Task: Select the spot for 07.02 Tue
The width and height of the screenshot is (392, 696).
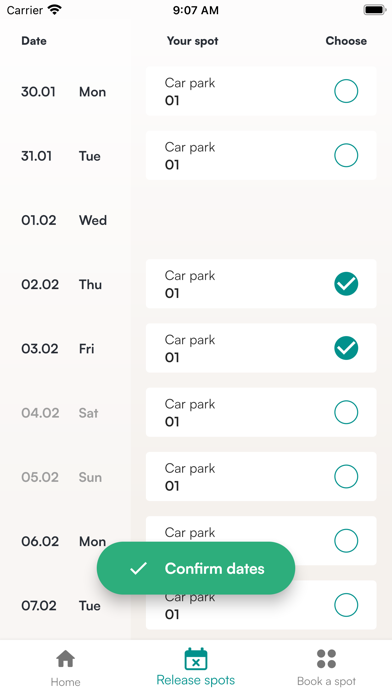Action: [x=346, y=605]
